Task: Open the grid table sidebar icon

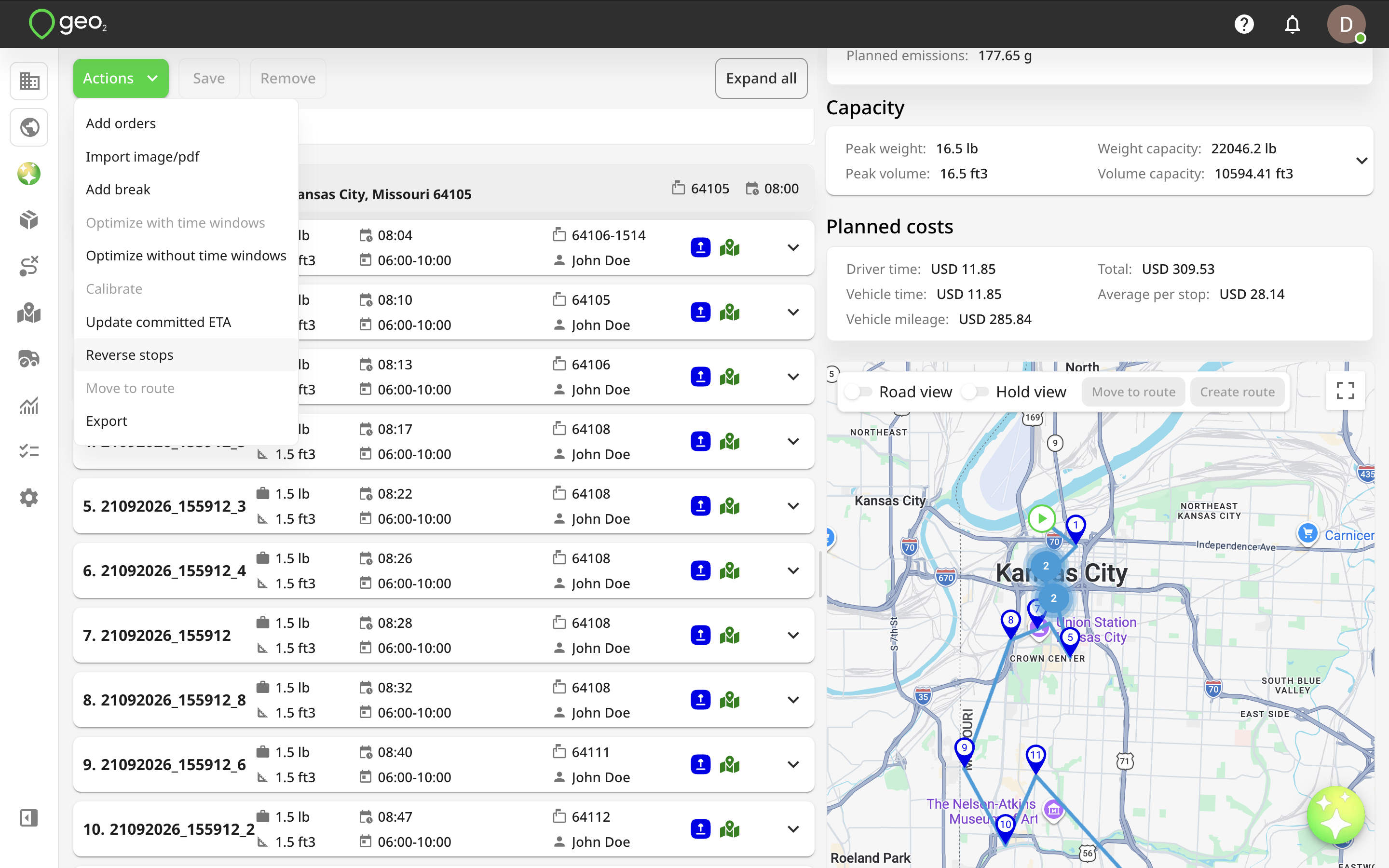Action: click(x=29, y=81)
